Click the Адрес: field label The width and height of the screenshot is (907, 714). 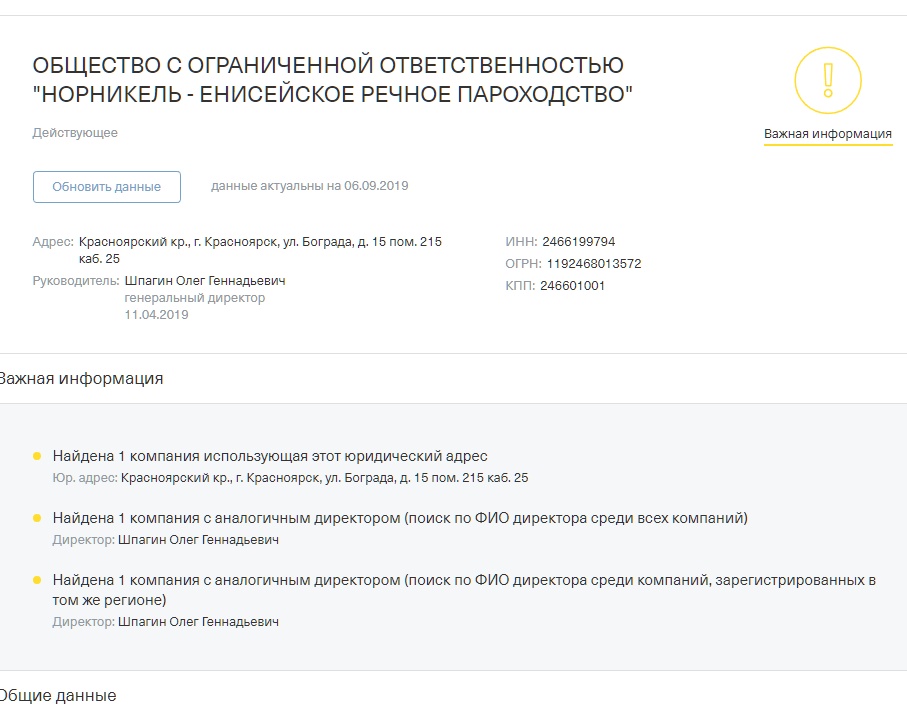coord(53,241)
